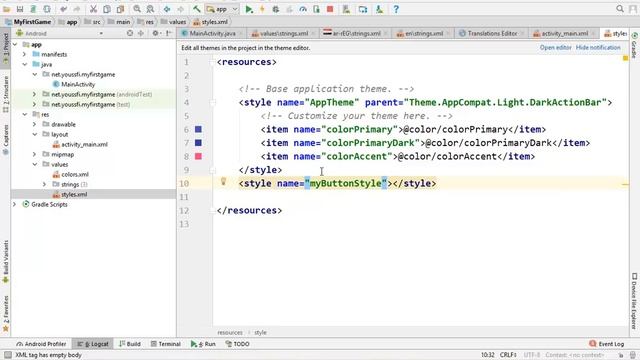Image resolution: width=640 pixels, height=360 pixels.
Task: Make project with the hammer icon
Action: click(x=197, y=9)
